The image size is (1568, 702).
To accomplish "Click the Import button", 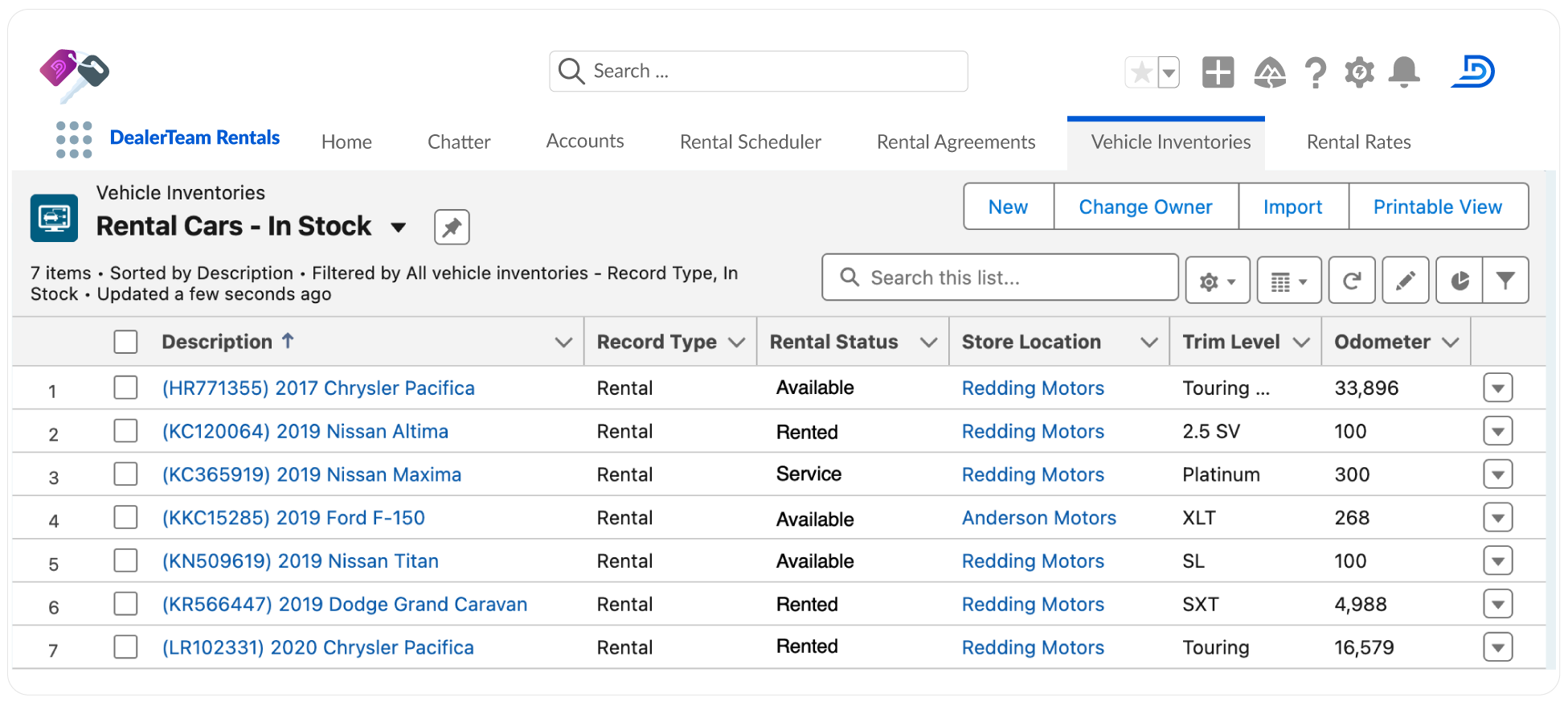I will 1293,207.
